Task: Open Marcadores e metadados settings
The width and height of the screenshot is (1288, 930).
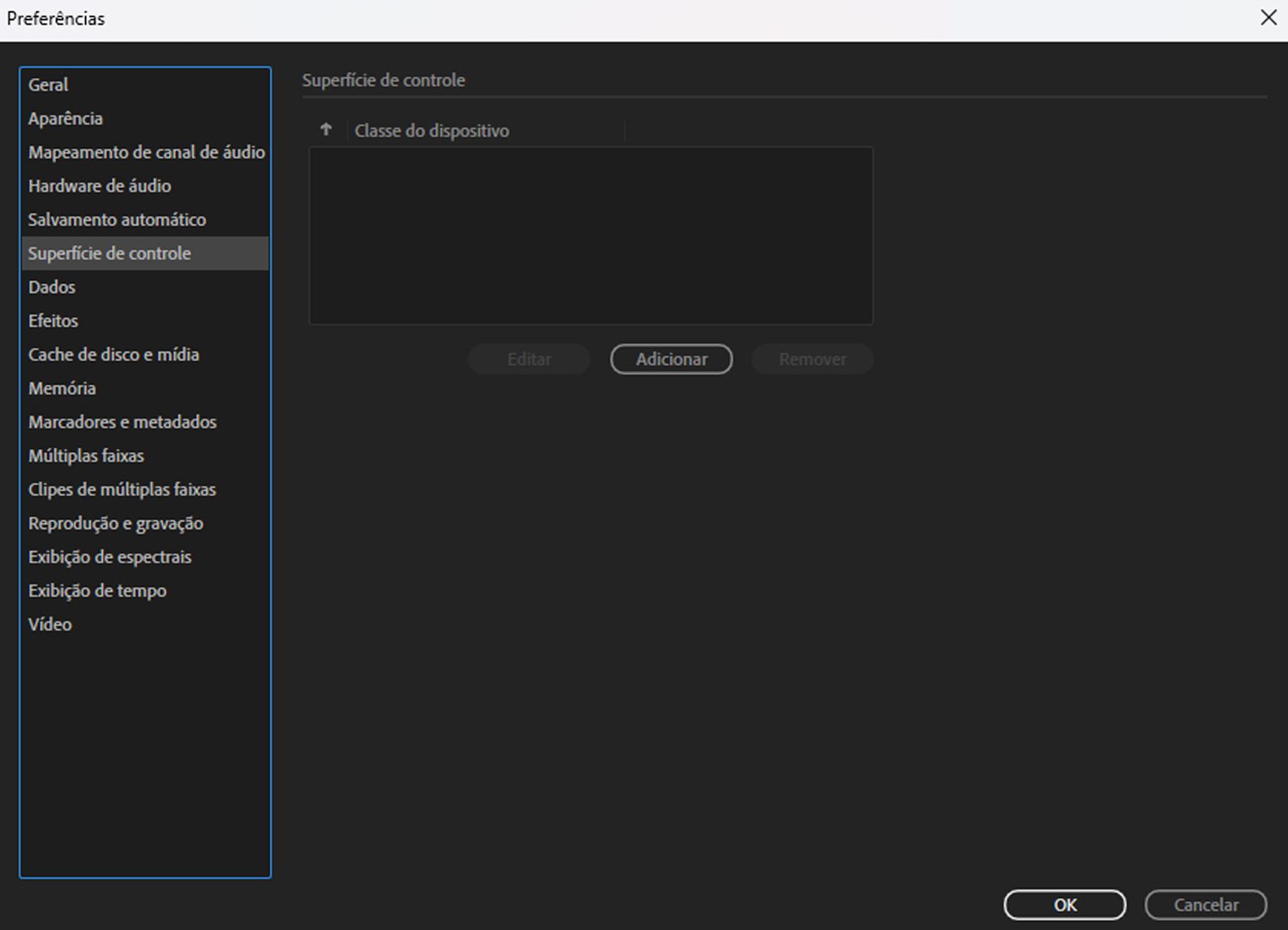Action: point(144,422)
